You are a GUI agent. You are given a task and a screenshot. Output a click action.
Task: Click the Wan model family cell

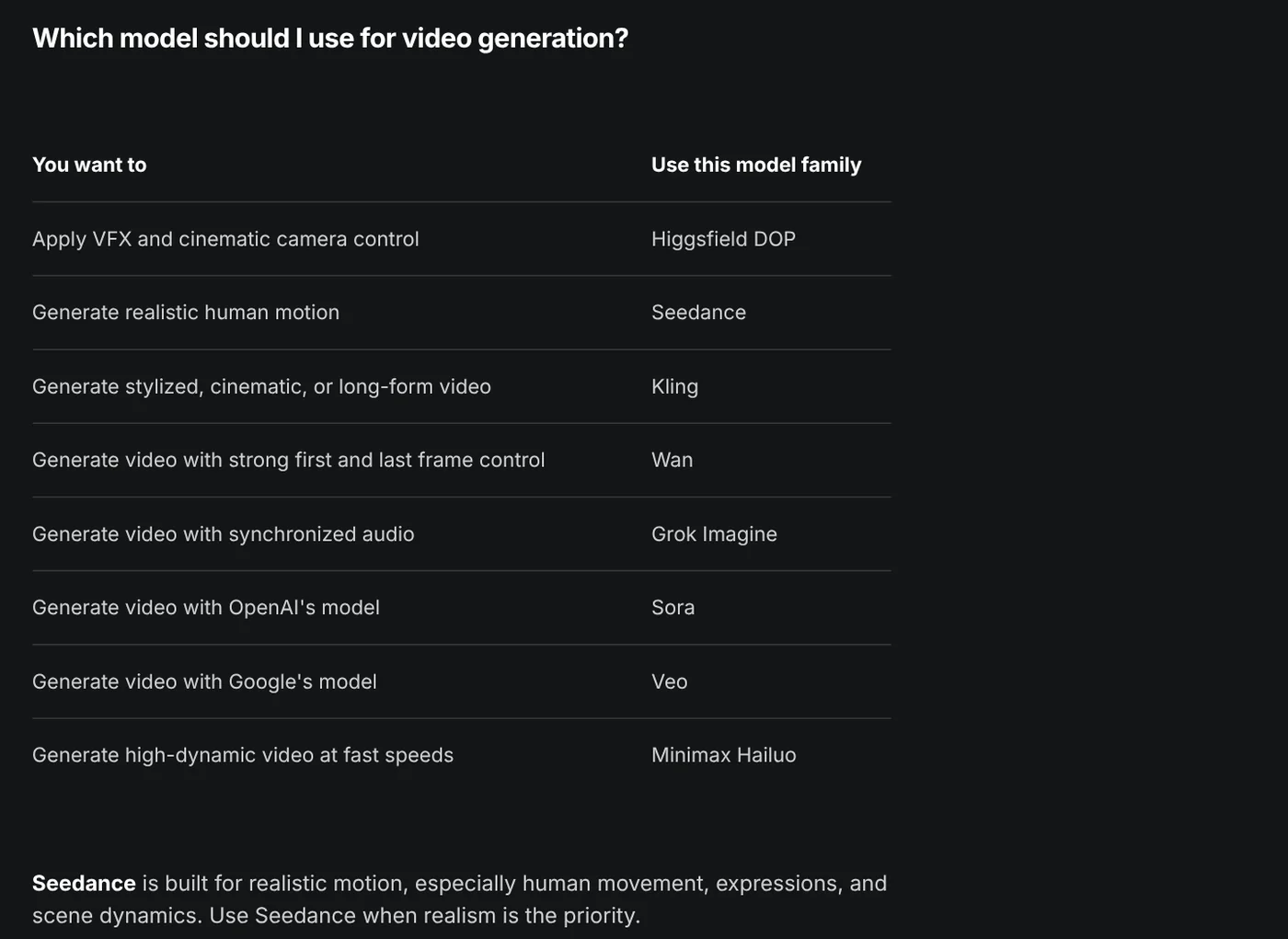tap(672, 460)
